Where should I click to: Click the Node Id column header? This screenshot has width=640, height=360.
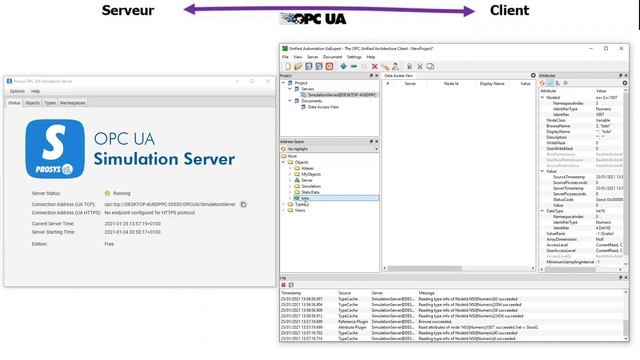point(451,84)
